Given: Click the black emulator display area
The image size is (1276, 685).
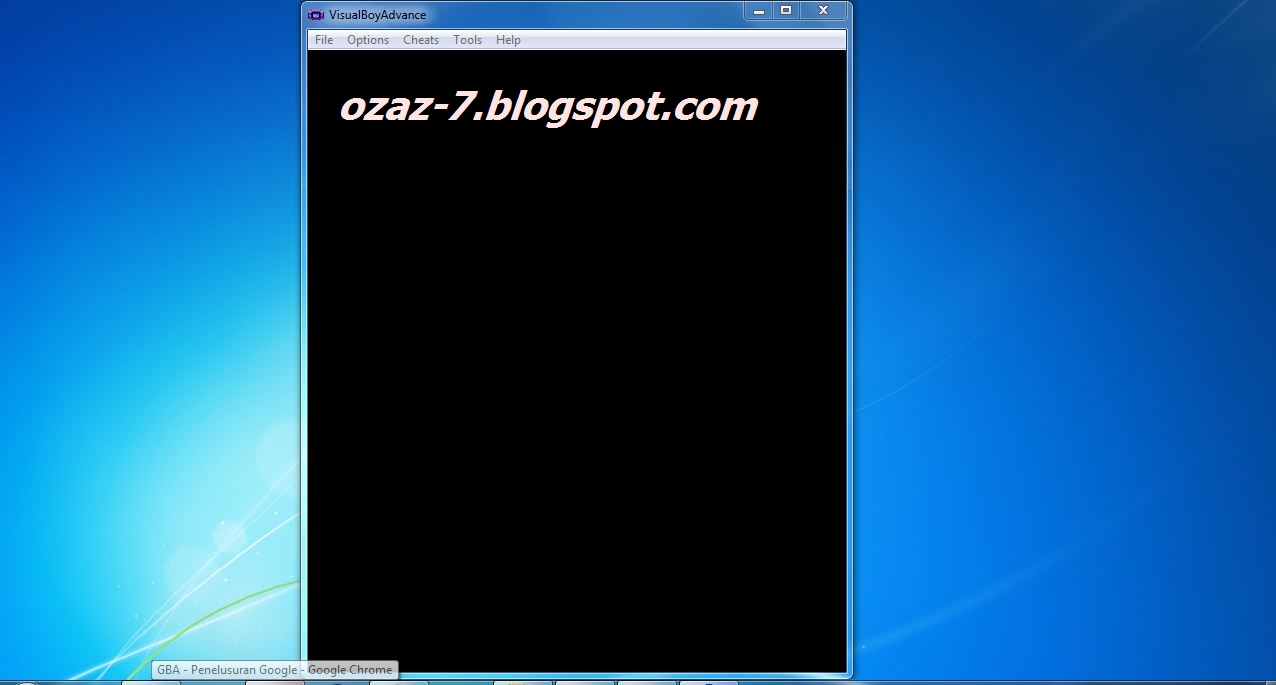Looking at the screenshot, I should 576,400.
